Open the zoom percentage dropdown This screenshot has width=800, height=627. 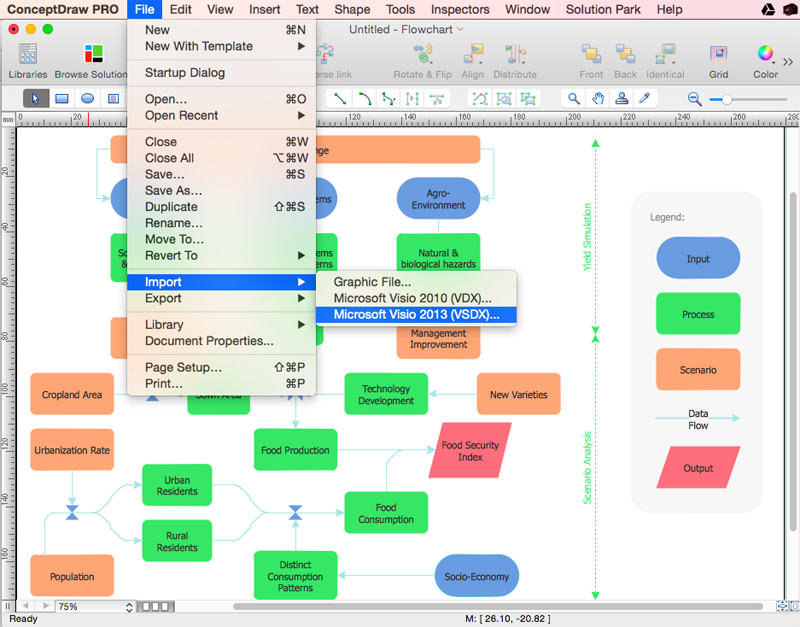click(95, 606)
